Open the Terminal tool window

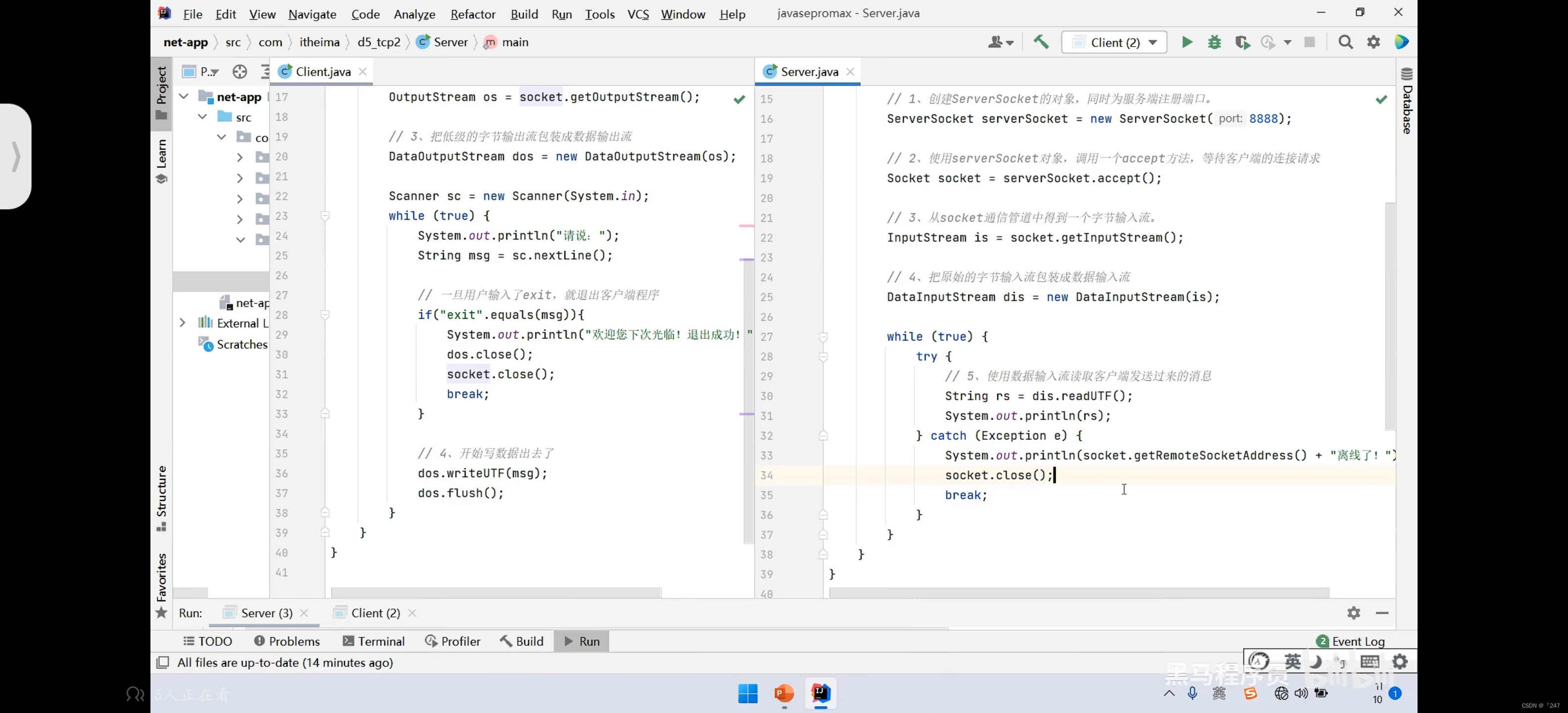tap(374, 641)
